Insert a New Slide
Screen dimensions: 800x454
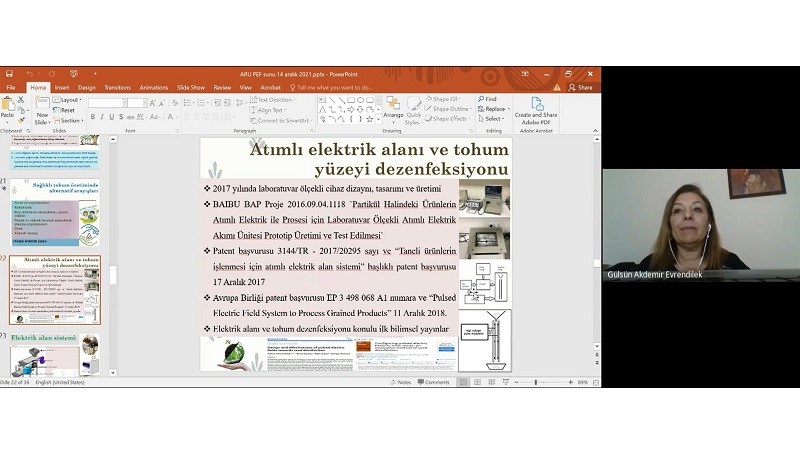point(42,111)
